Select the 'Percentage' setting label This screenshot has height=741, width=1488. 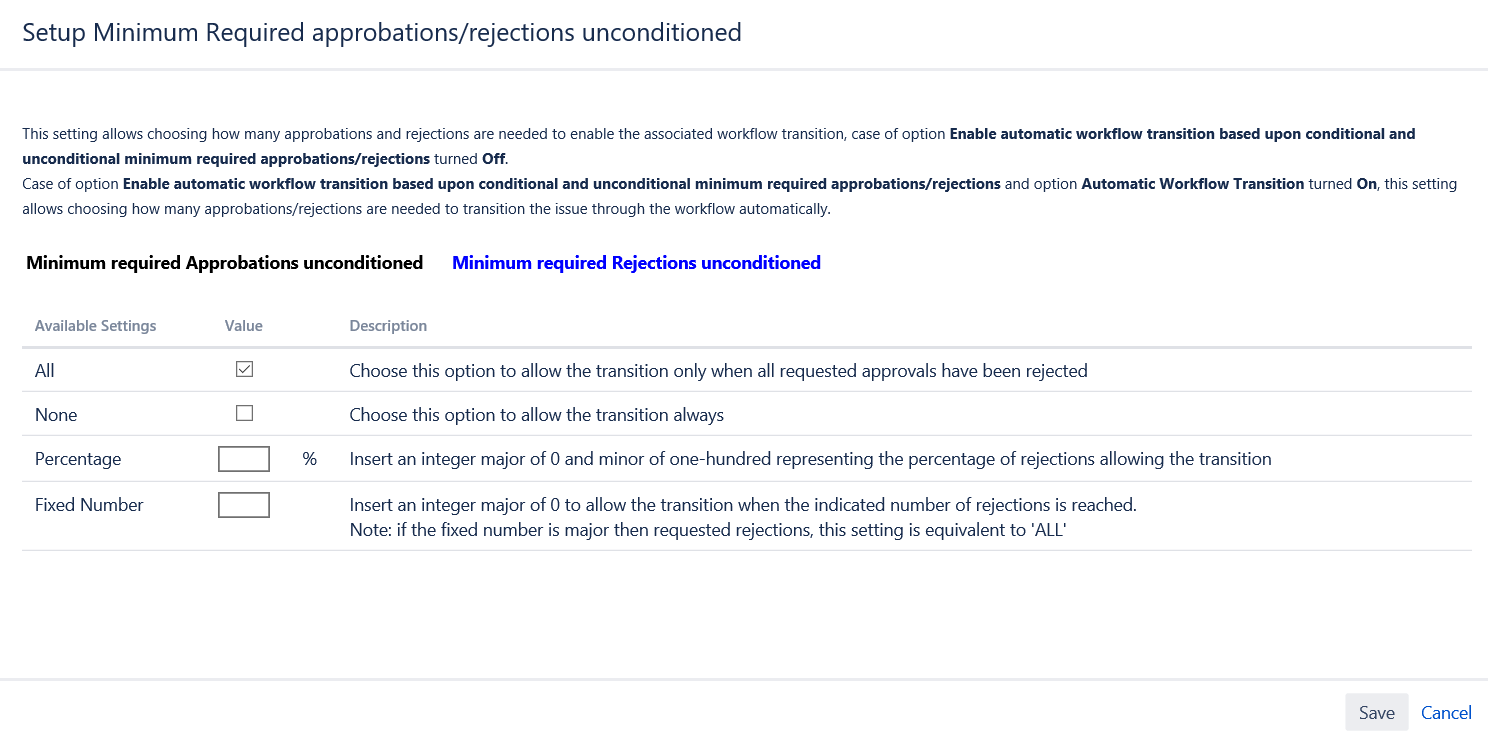pos(78,459)
